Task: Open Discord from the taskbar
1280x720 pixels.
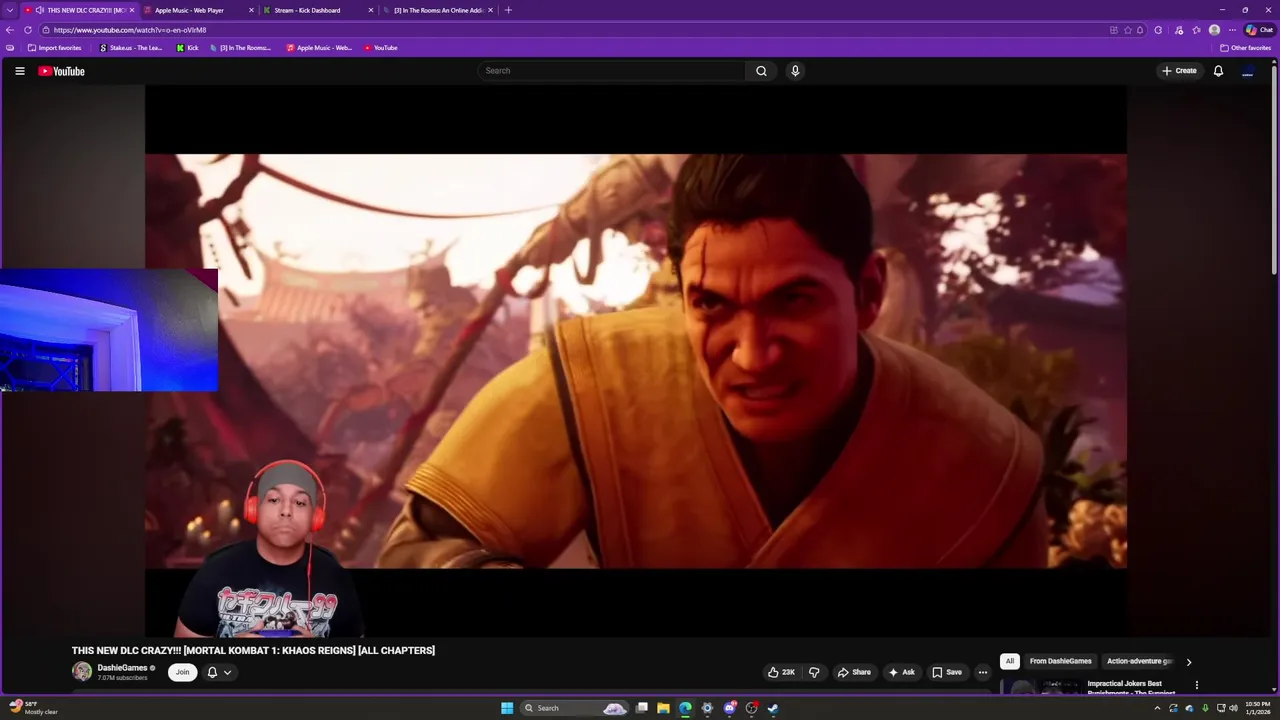Action: tap(729, 708)
